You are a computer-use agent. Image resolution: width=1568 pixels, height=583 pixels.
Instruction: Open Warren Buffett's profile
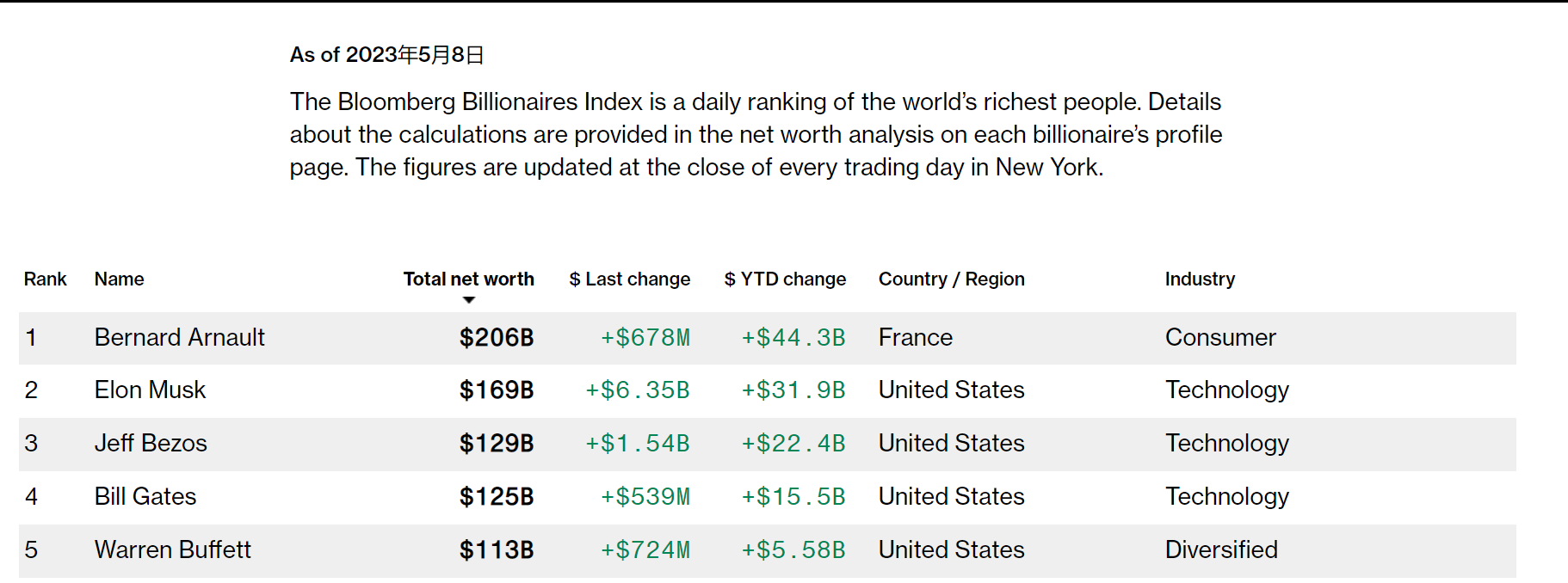pyautogui.click(x=172, y=549)
